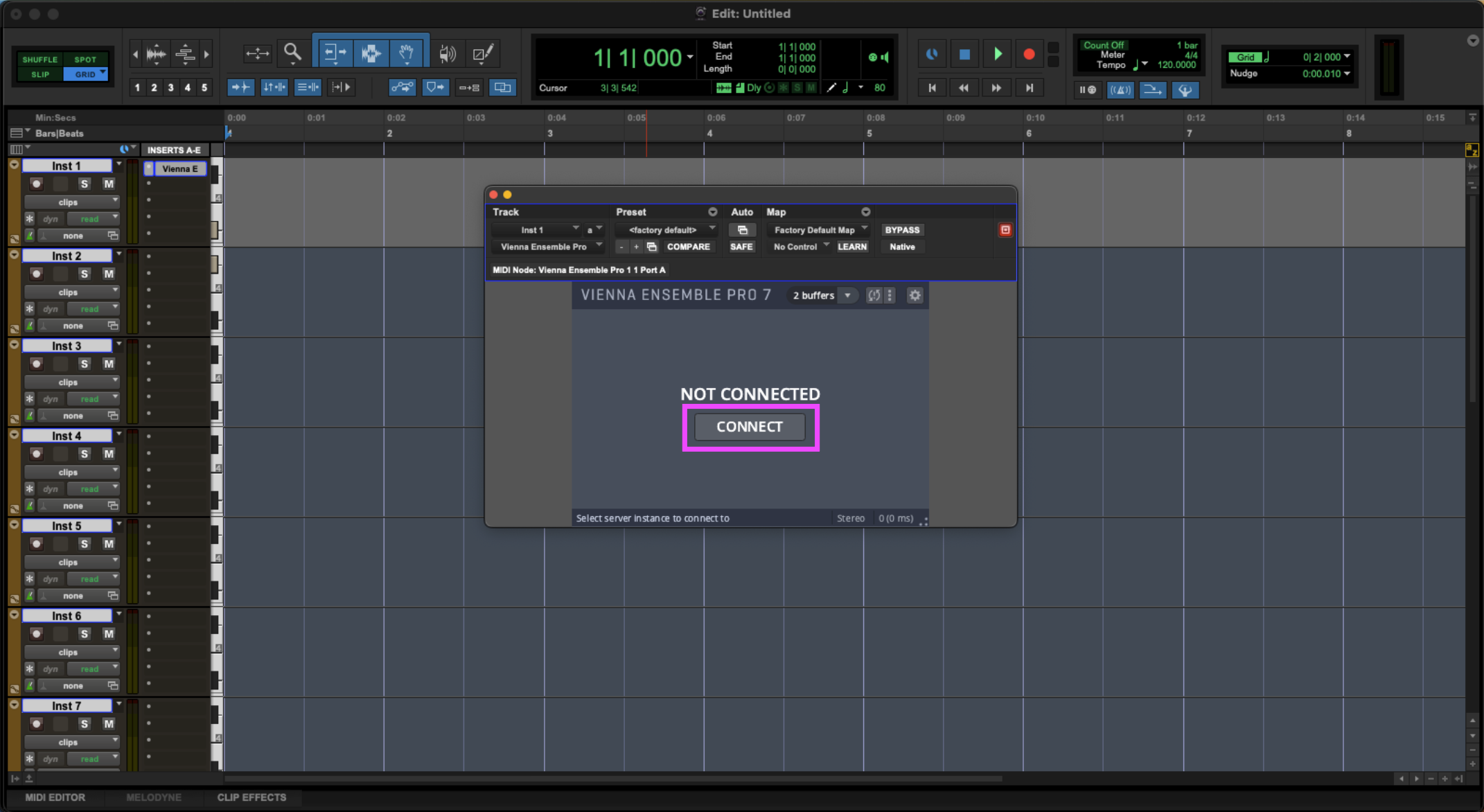Select the Pencil tool
This screenshot has width=1484, height=812.
tap(483, 53)
